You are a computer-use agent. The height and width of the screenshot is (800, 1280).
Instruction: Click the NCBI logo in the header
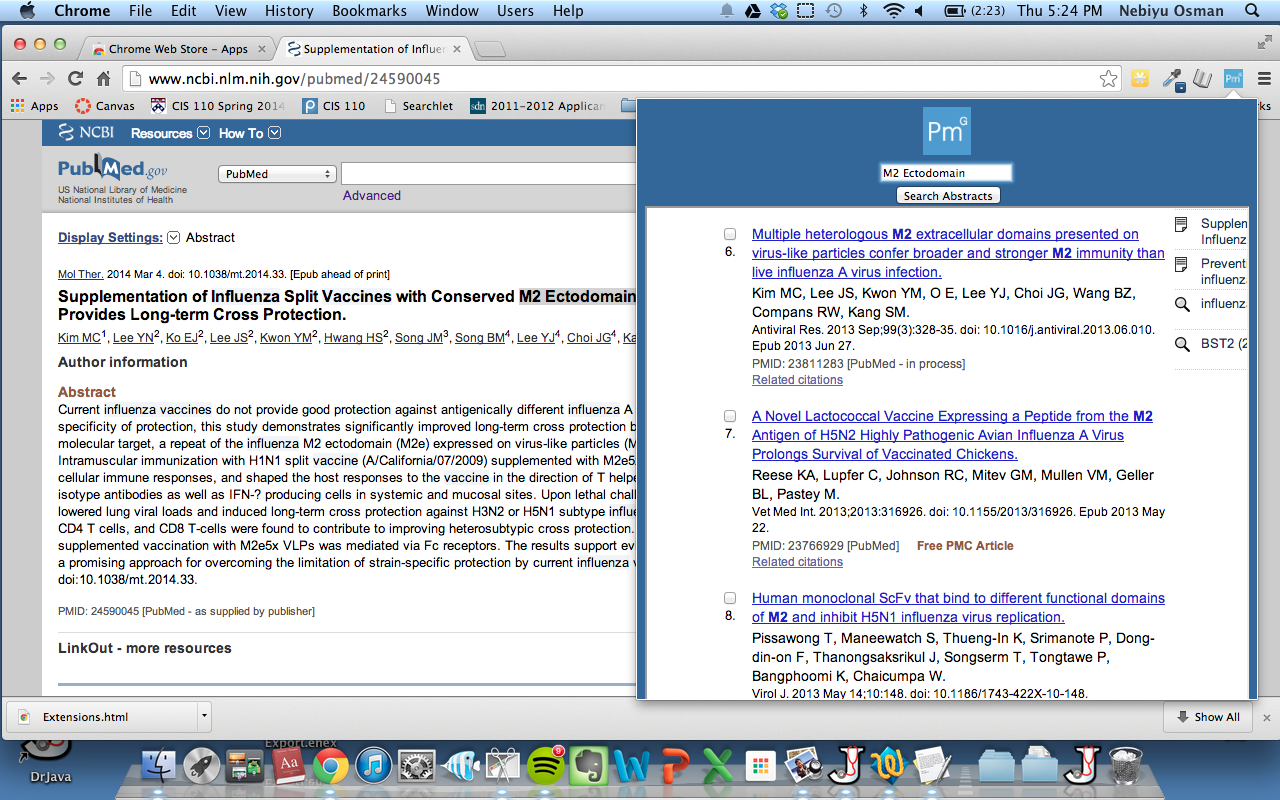coord(86,132)
